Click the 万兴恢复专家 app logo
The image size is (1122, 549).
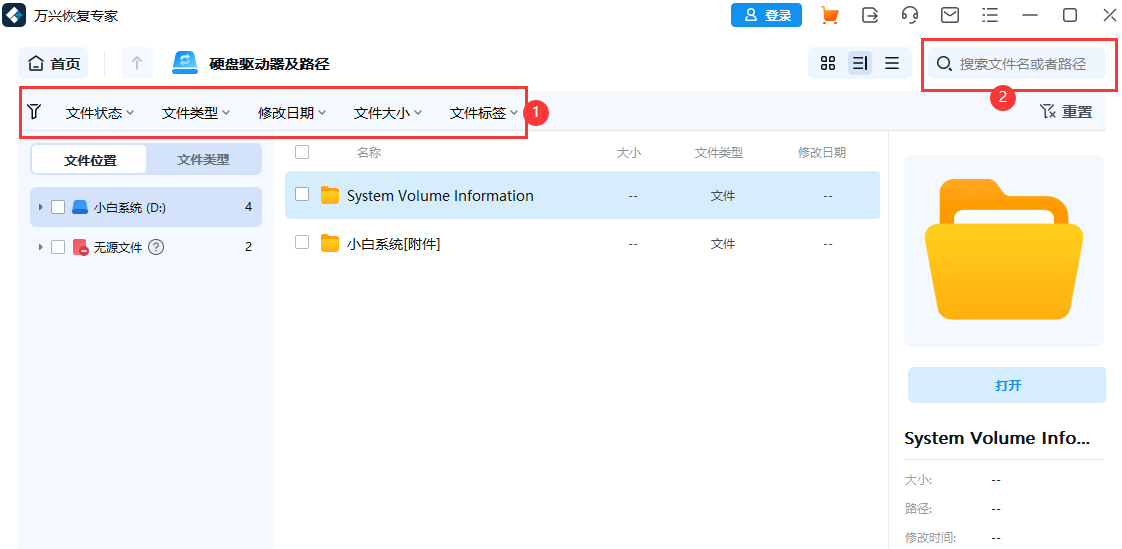pos(14,15)
